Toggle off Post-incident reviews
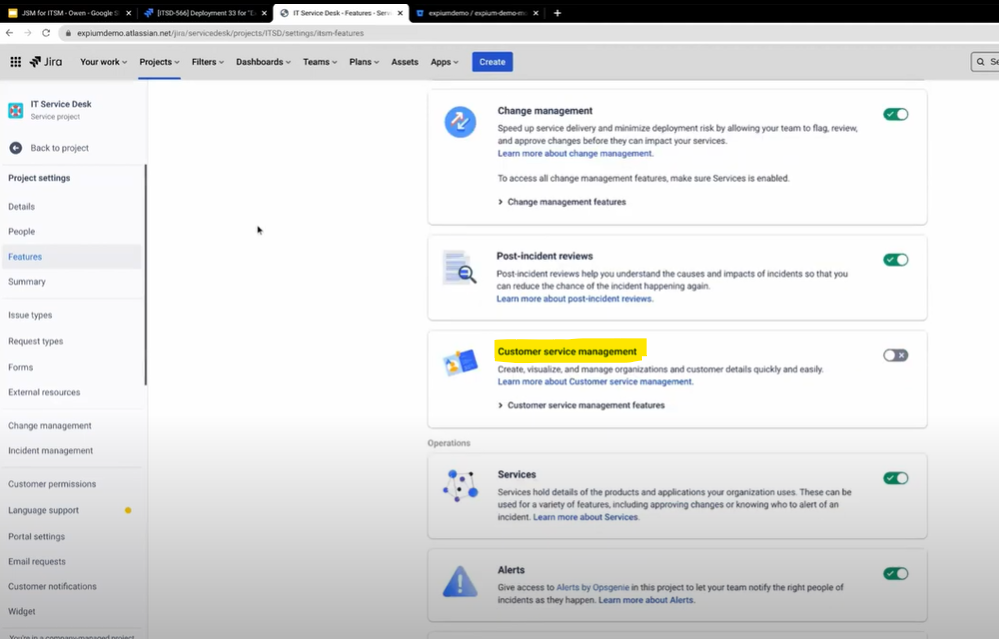This screenshot has height=639, width=999. (896, 260)
